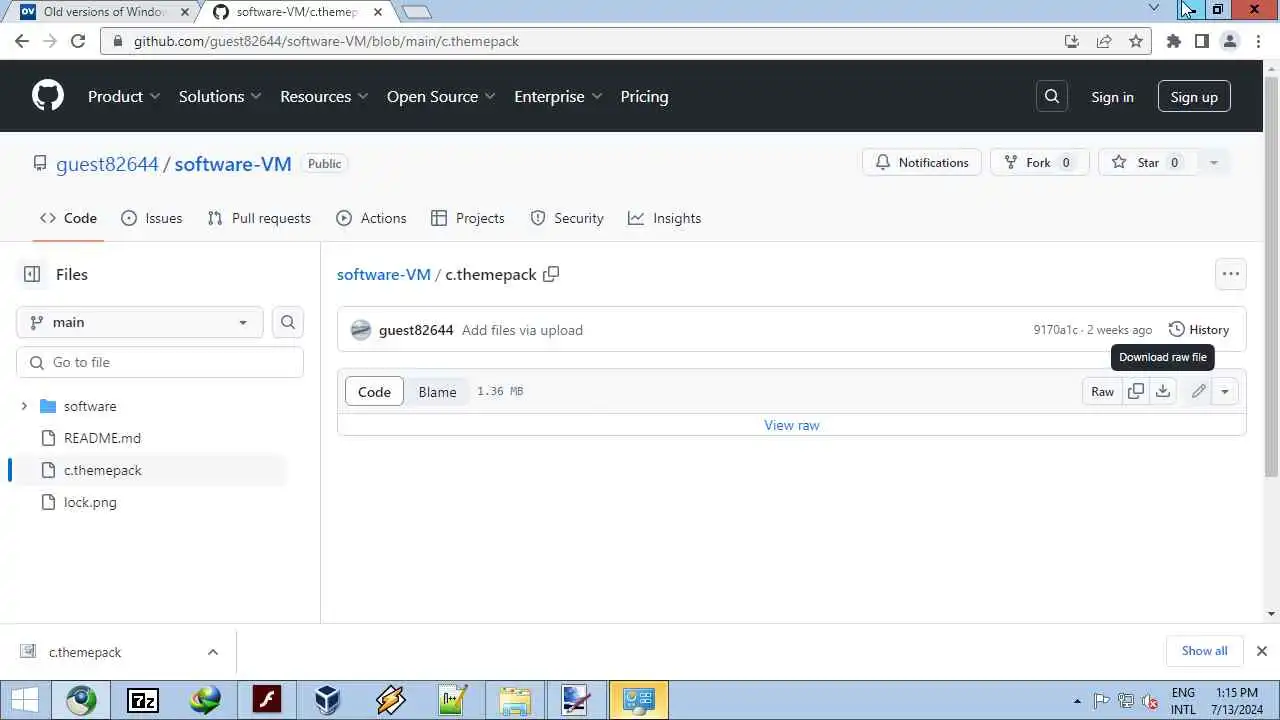The height and width of the screenshot is (720, 1280).
Task: Open the Star lists dropdown arrow
Action: 1214,163
